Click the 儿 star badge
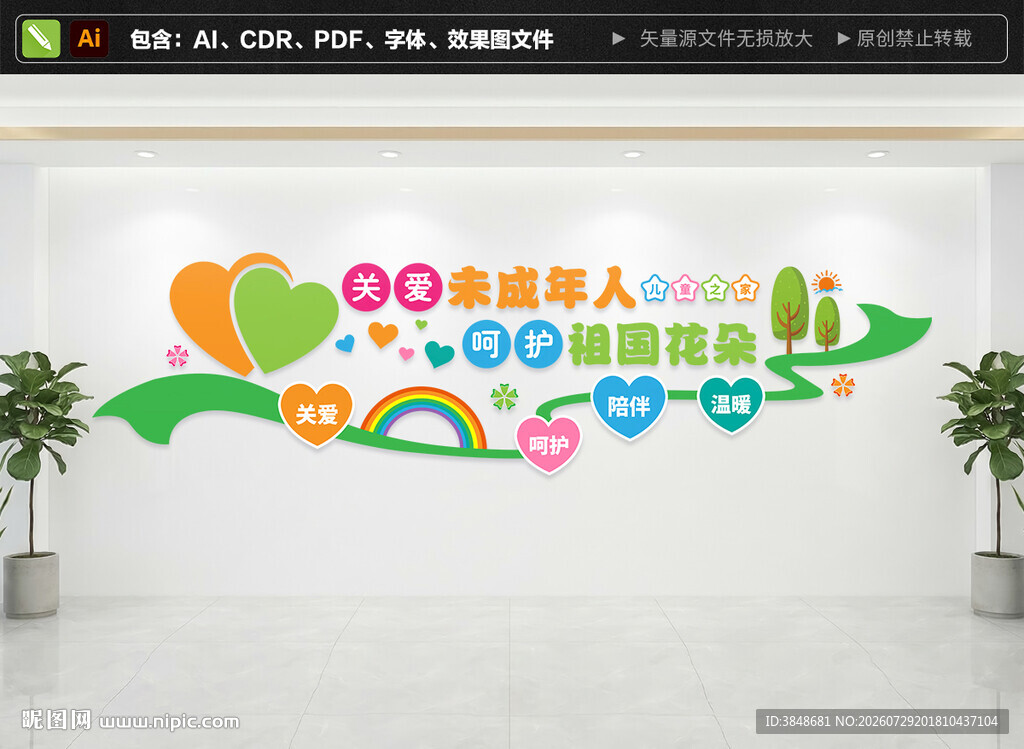The image size is (1024, 749). coord(654,288)
